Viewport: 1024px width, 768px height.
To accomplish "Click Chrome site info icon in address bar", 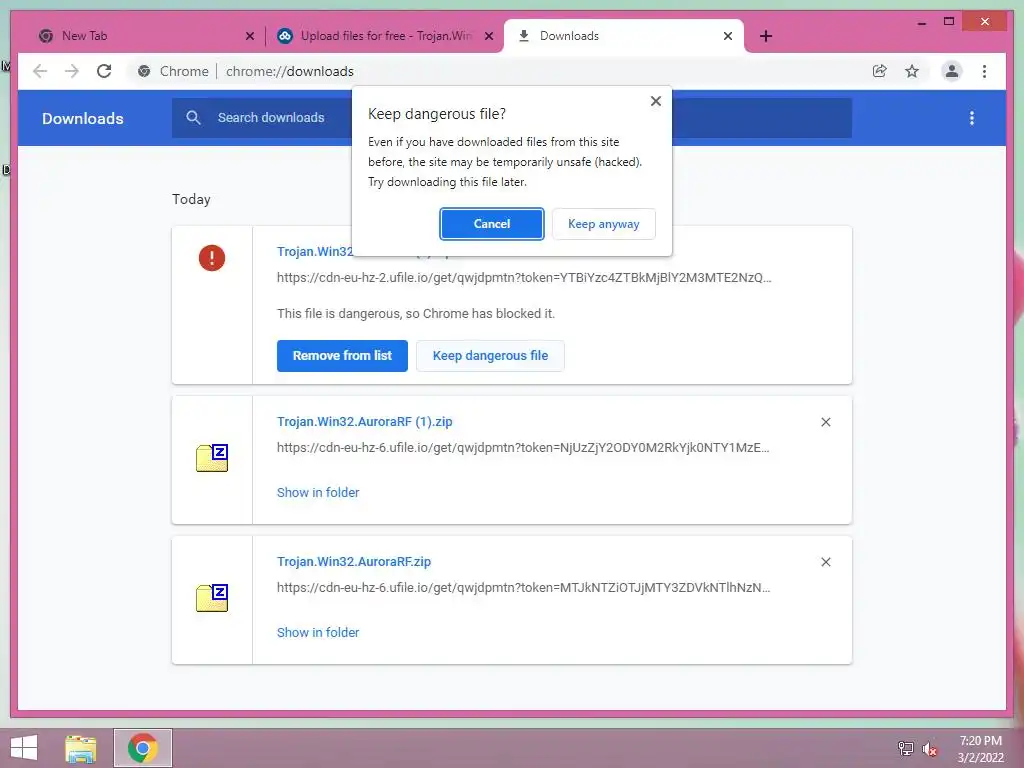I will click(x=144, y=71).
